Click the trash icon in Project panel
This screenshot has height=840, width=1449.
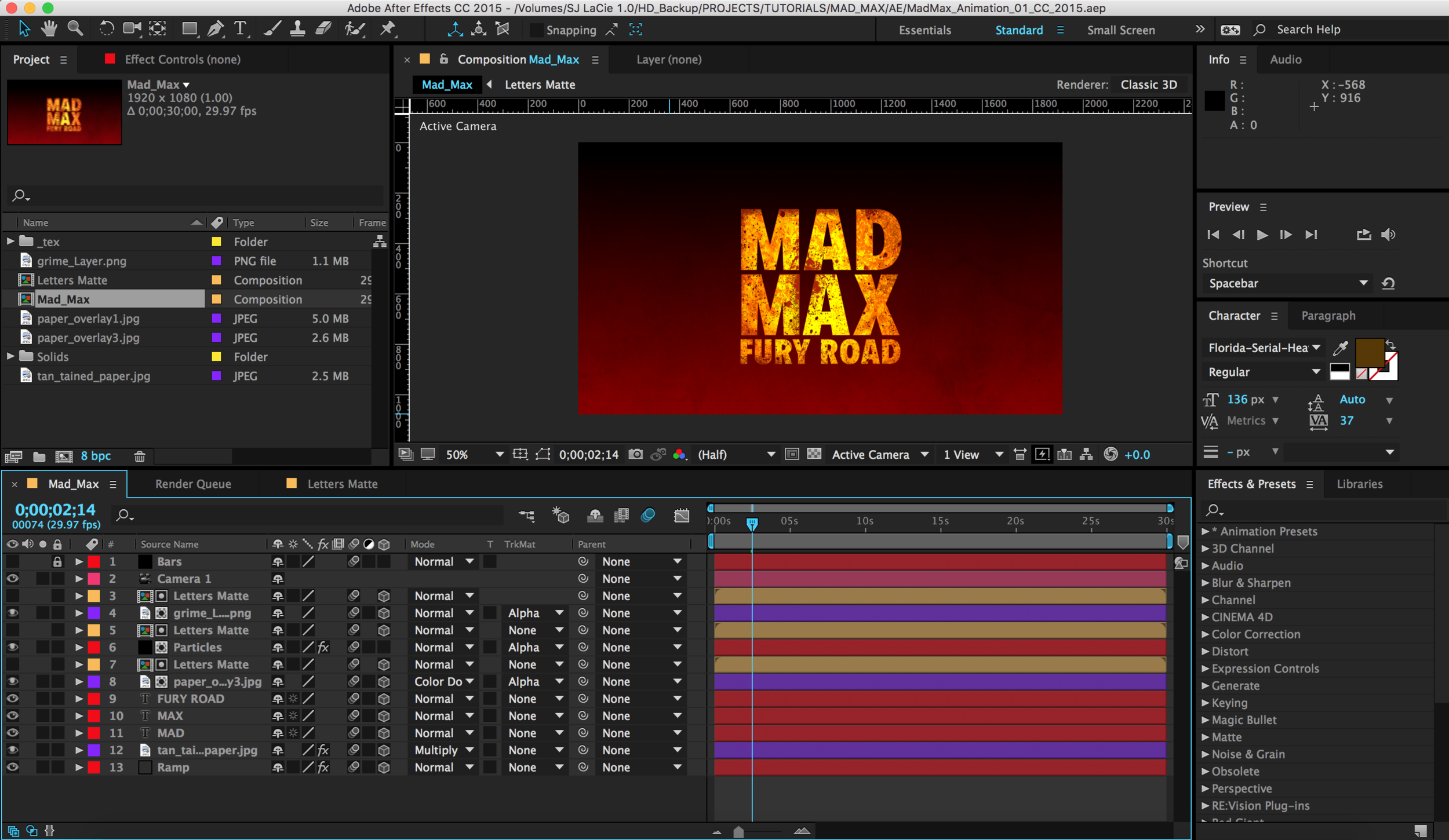pos(140,456)
